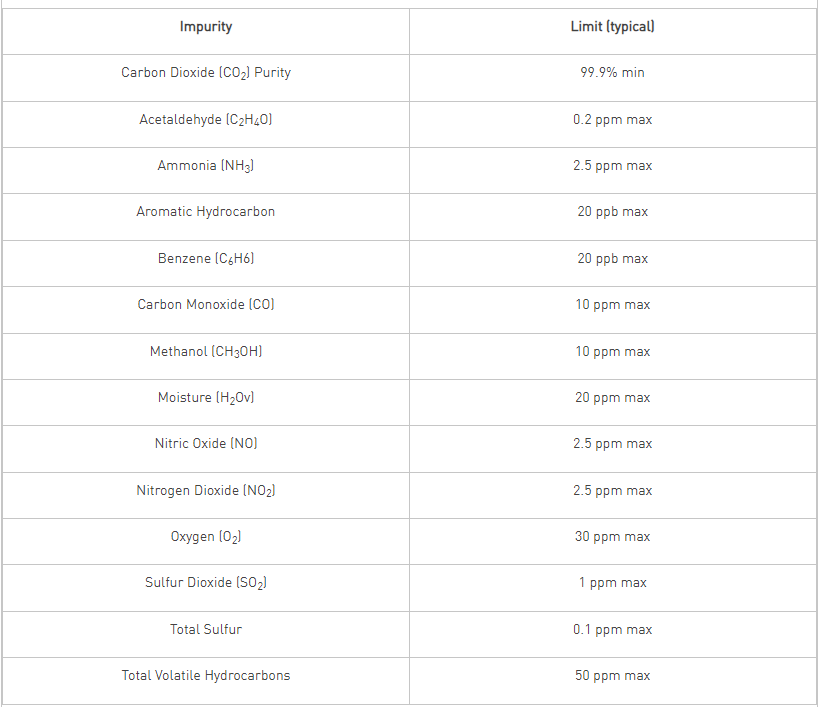The width and height of the screenshot is (820, 707).
Task: Click the 1 ppm max limit value
Action: [x=612, y=583]
